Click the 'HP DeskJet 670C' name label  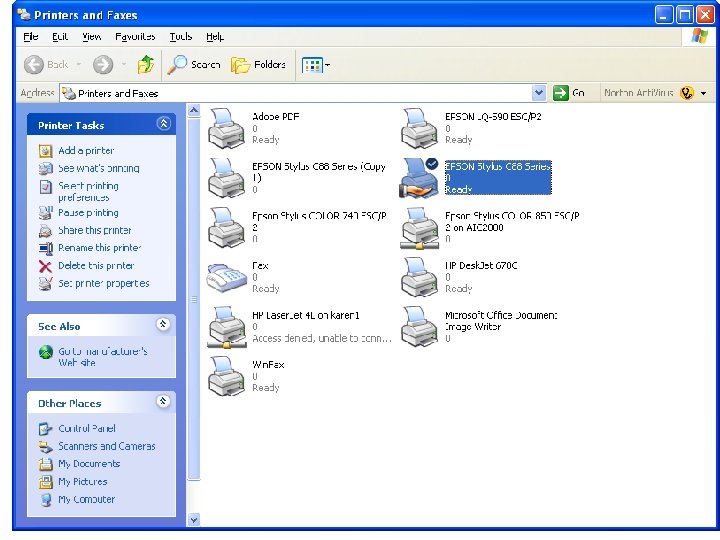pos(481,265)
